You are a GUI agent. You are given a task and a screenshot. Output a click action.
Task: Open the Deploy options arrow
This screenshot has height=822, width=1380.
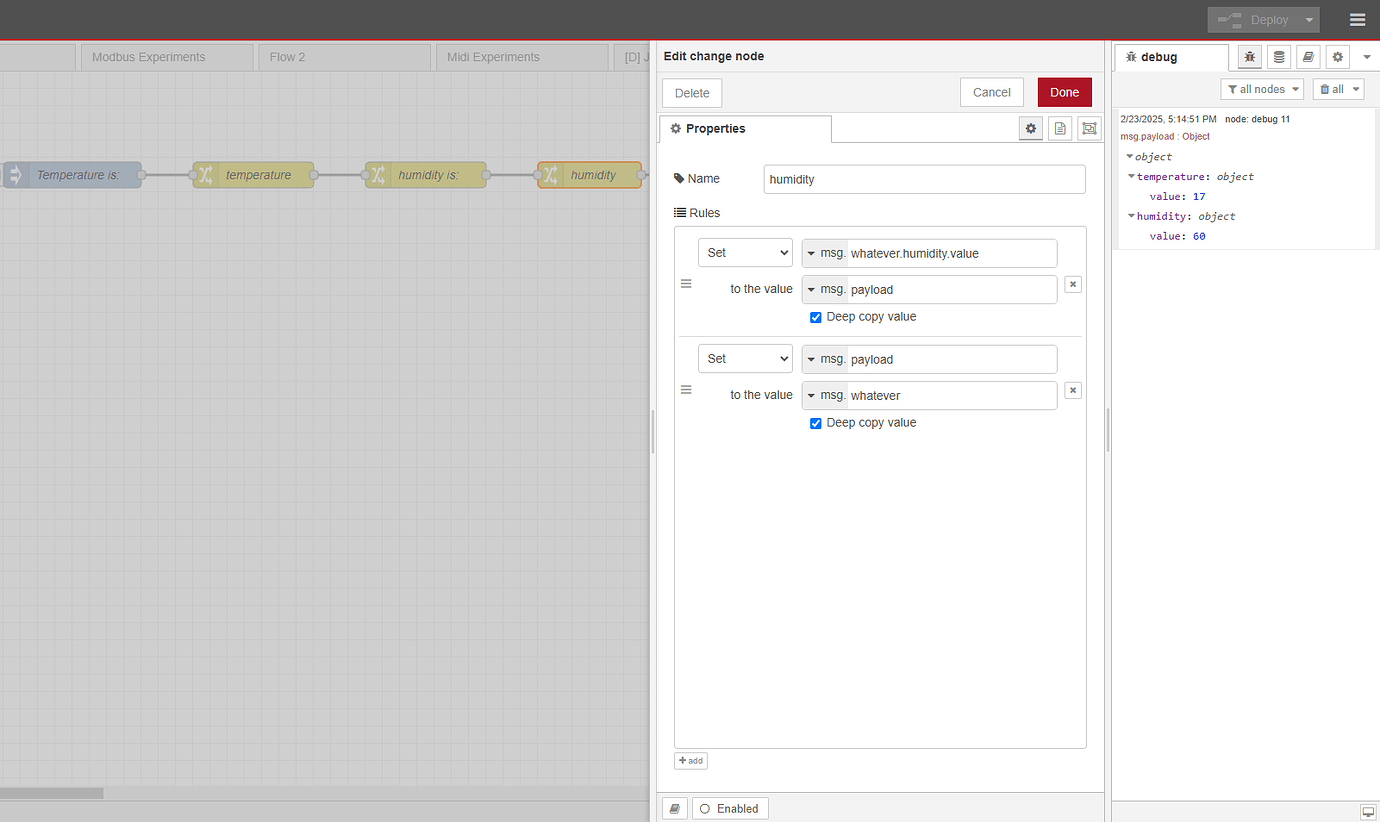pos(1309,20)
